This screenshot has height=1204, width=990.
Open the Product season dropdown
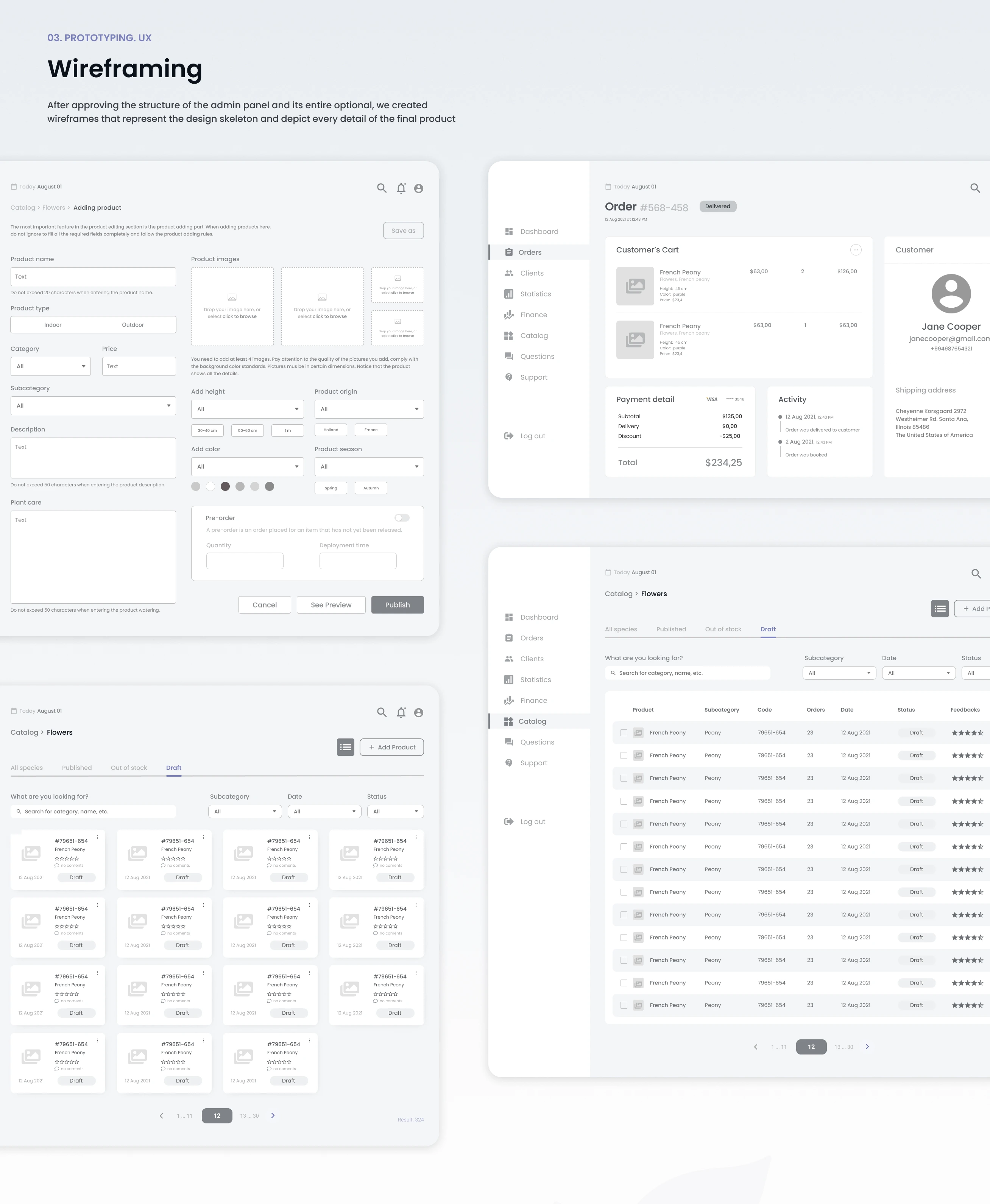[369, 466]
